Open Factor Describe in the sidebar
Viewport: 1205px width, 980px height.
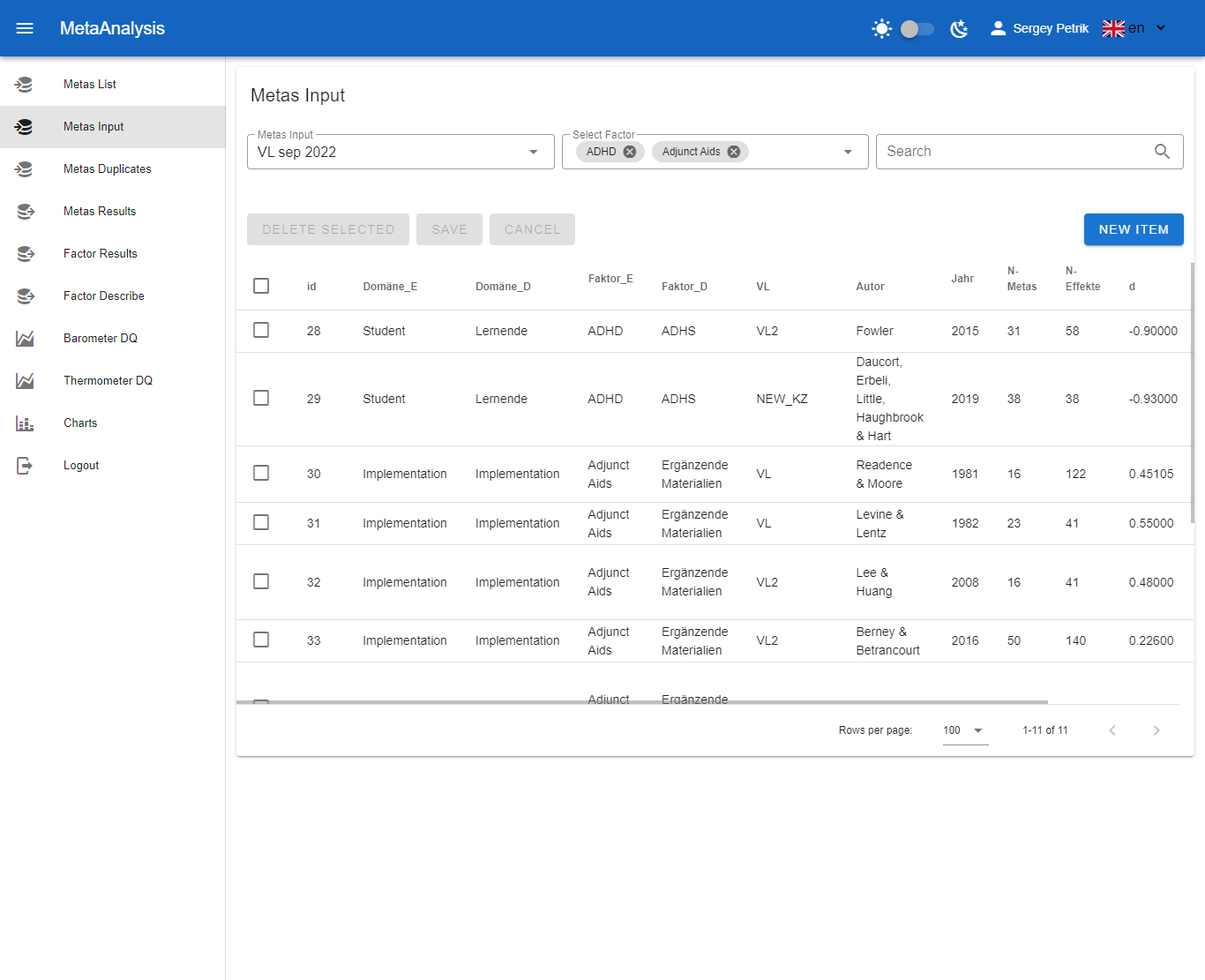click(113, 296)
